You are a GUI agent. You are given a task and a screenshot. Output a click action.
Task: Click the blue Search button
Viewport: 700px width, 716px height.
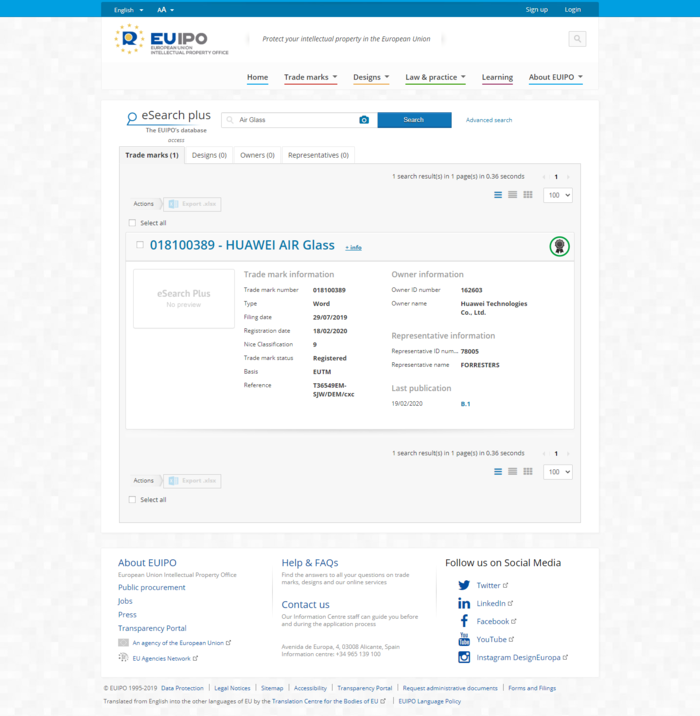pos(414,120)
